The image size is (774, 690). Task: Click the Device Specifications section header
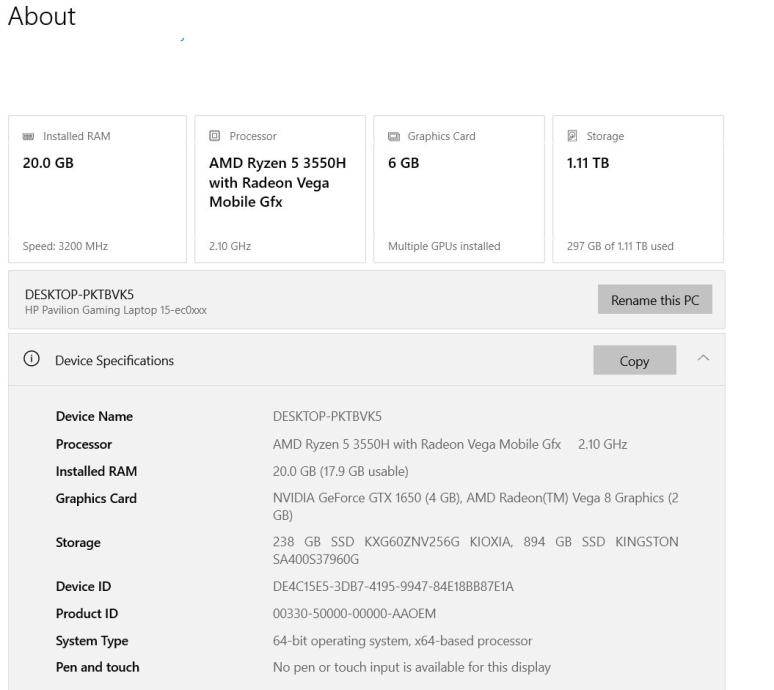[114, 360]
